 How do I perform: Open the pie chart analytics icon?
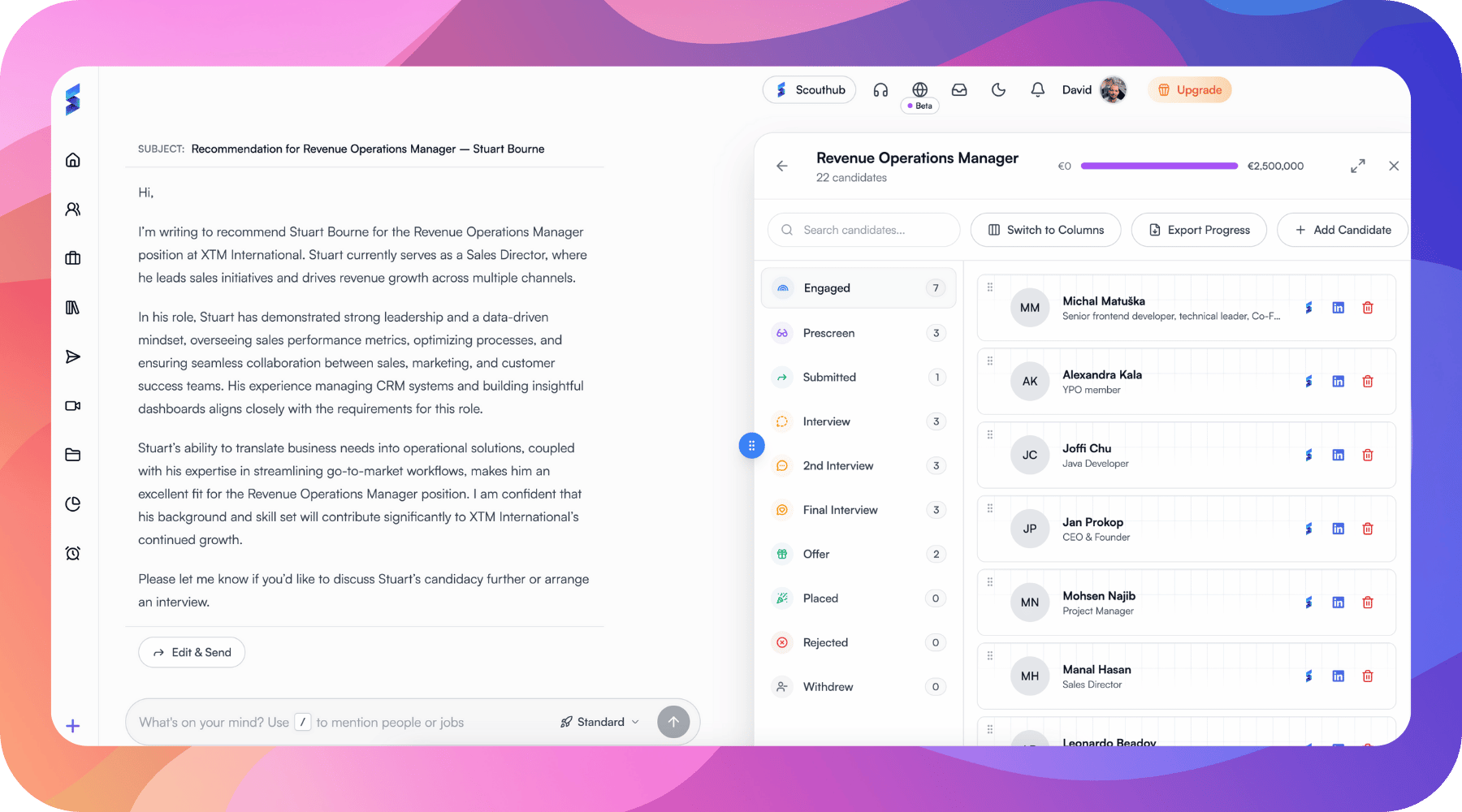click(73, 504)
